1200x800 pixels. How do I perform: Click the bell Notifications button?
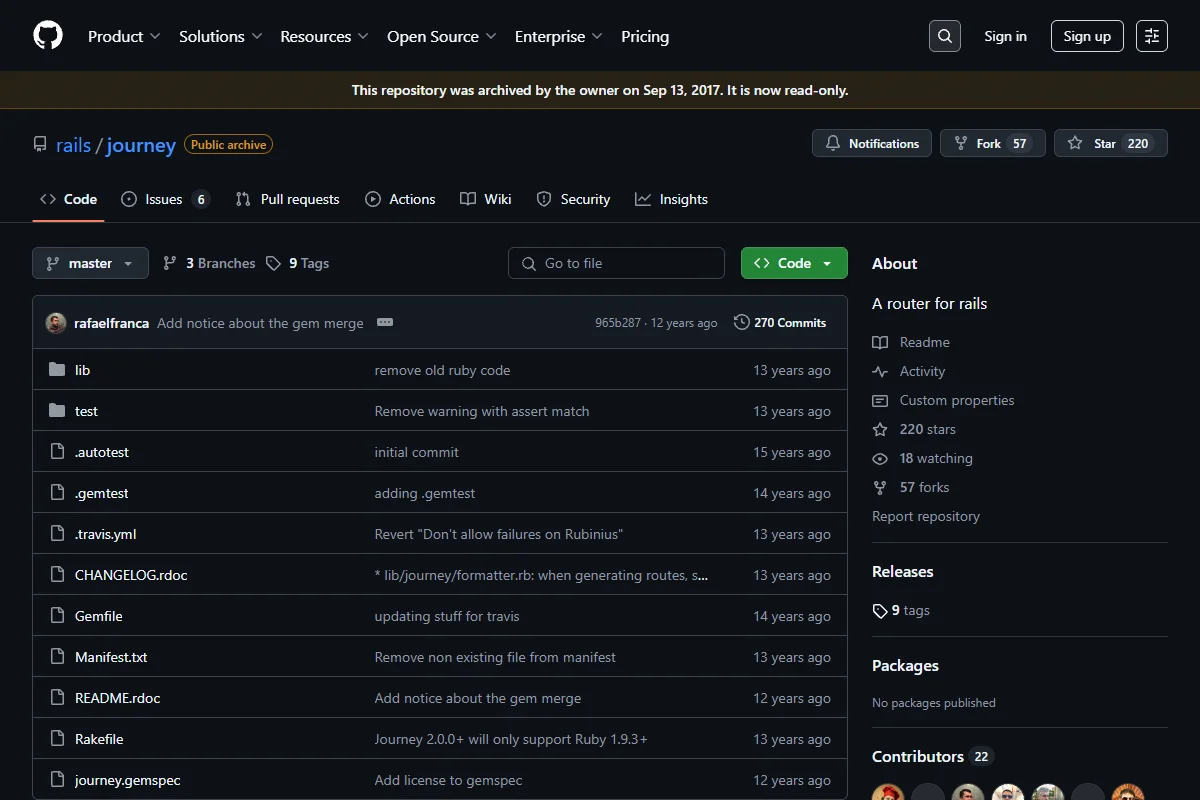872,144
